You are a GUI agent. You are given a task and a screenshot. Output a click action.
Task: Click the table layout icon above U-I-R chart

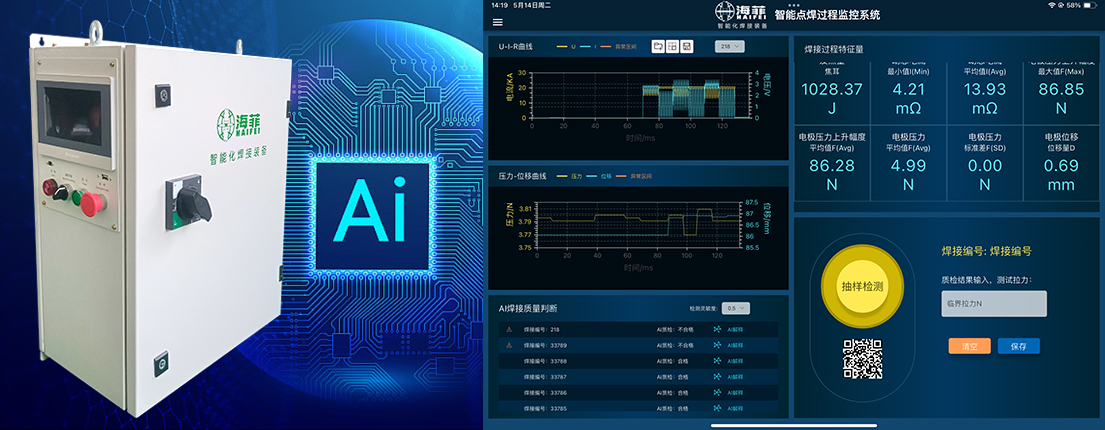click(673, 46)
